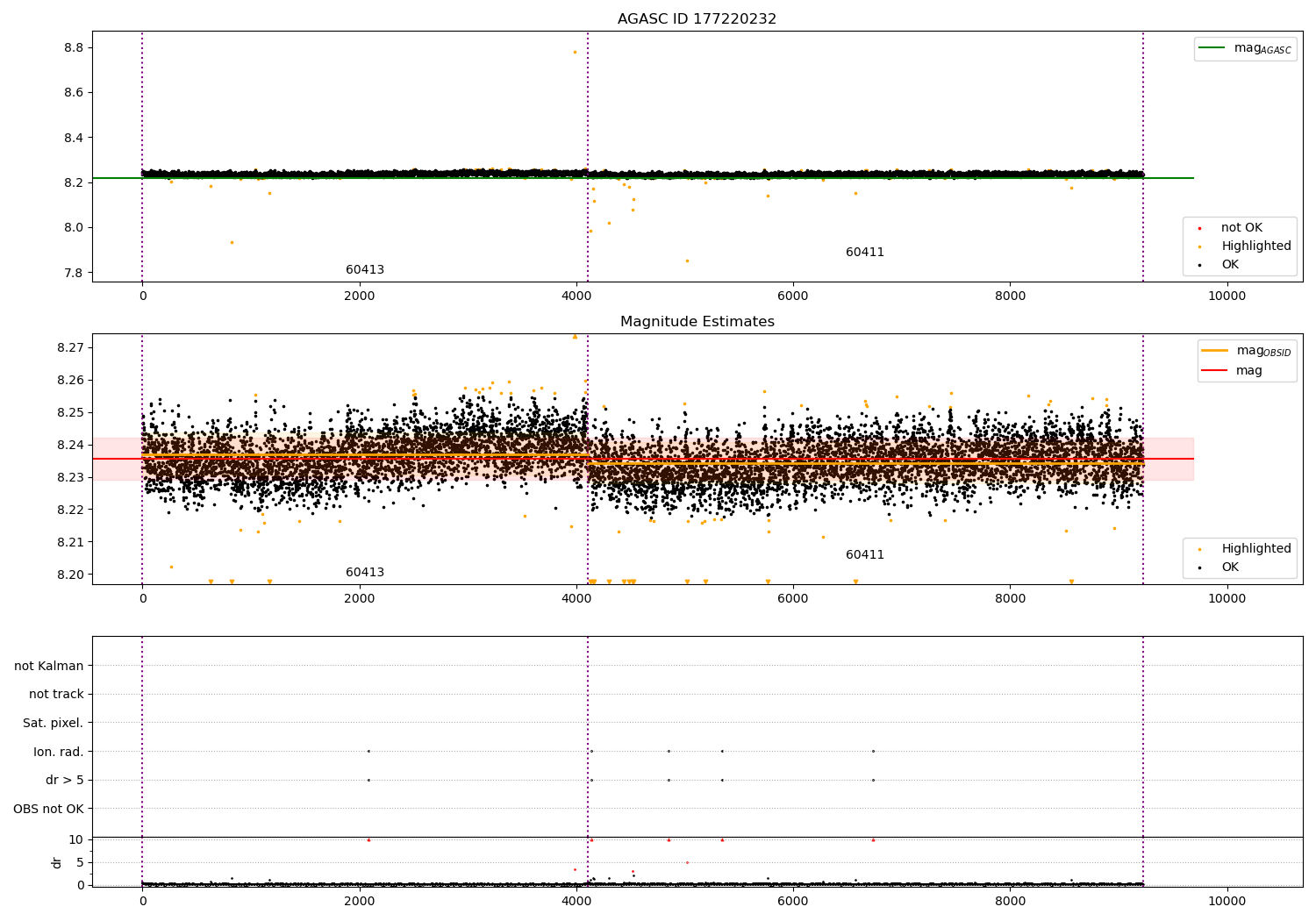Click the Magnitude Estimates subplot title
Screen dimensions: 1316x921
[x=697, y=322]
